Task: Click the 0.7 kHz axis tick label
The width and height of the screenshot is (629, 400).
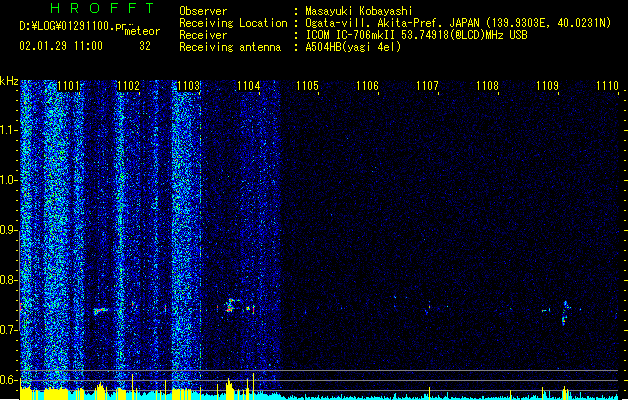Action: (x=8, y=330)
